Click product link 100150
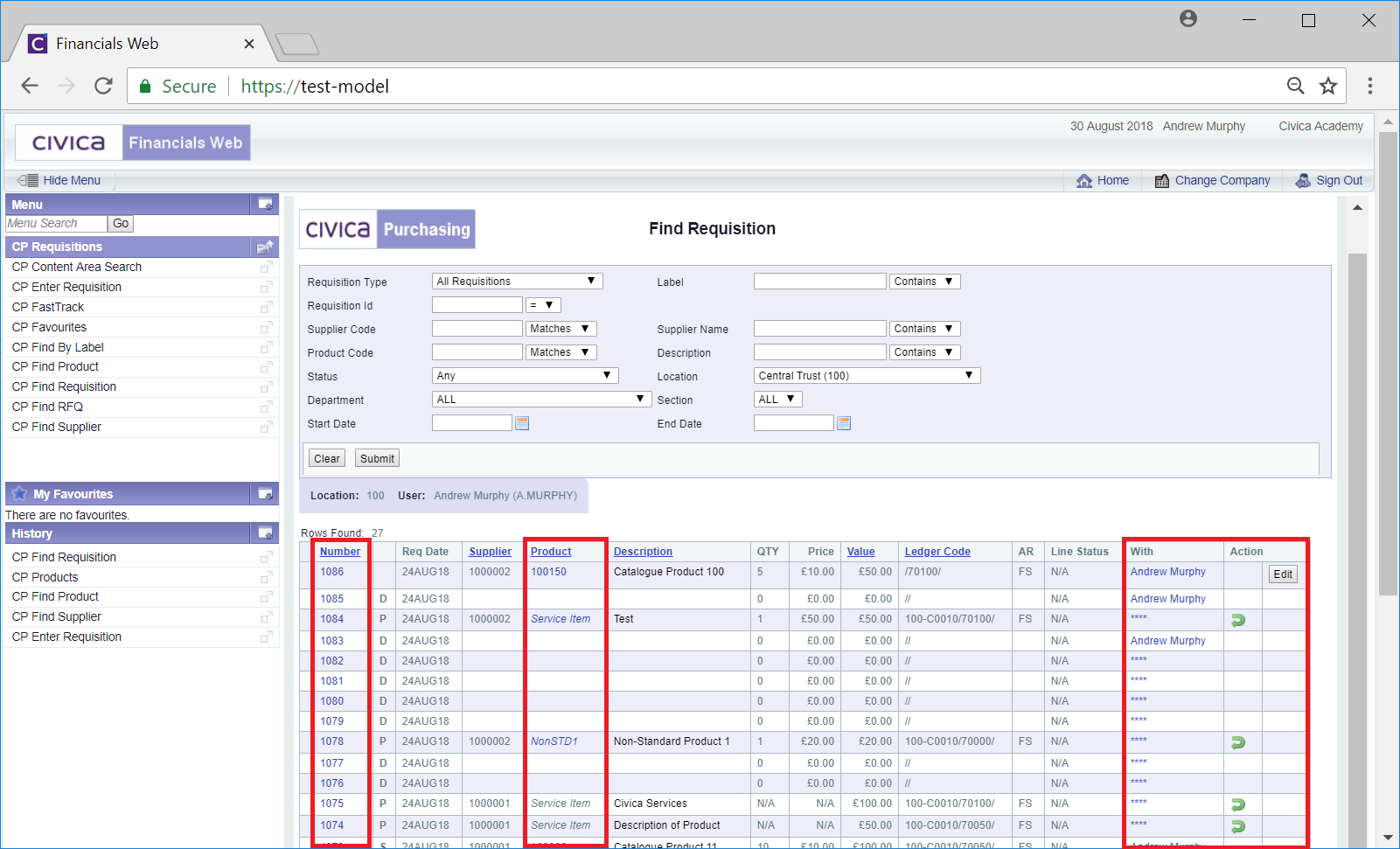 point(548,572)
